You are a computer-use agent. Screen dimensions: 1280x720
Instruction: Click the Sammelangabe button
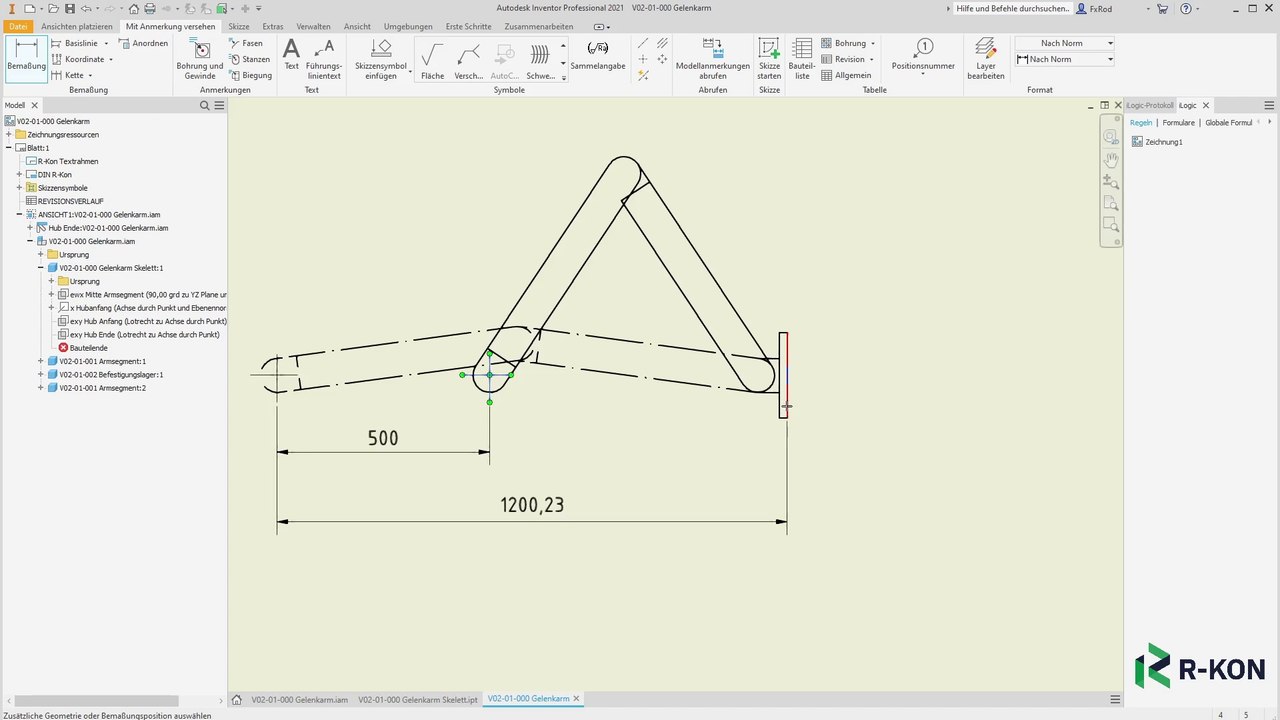598,56
